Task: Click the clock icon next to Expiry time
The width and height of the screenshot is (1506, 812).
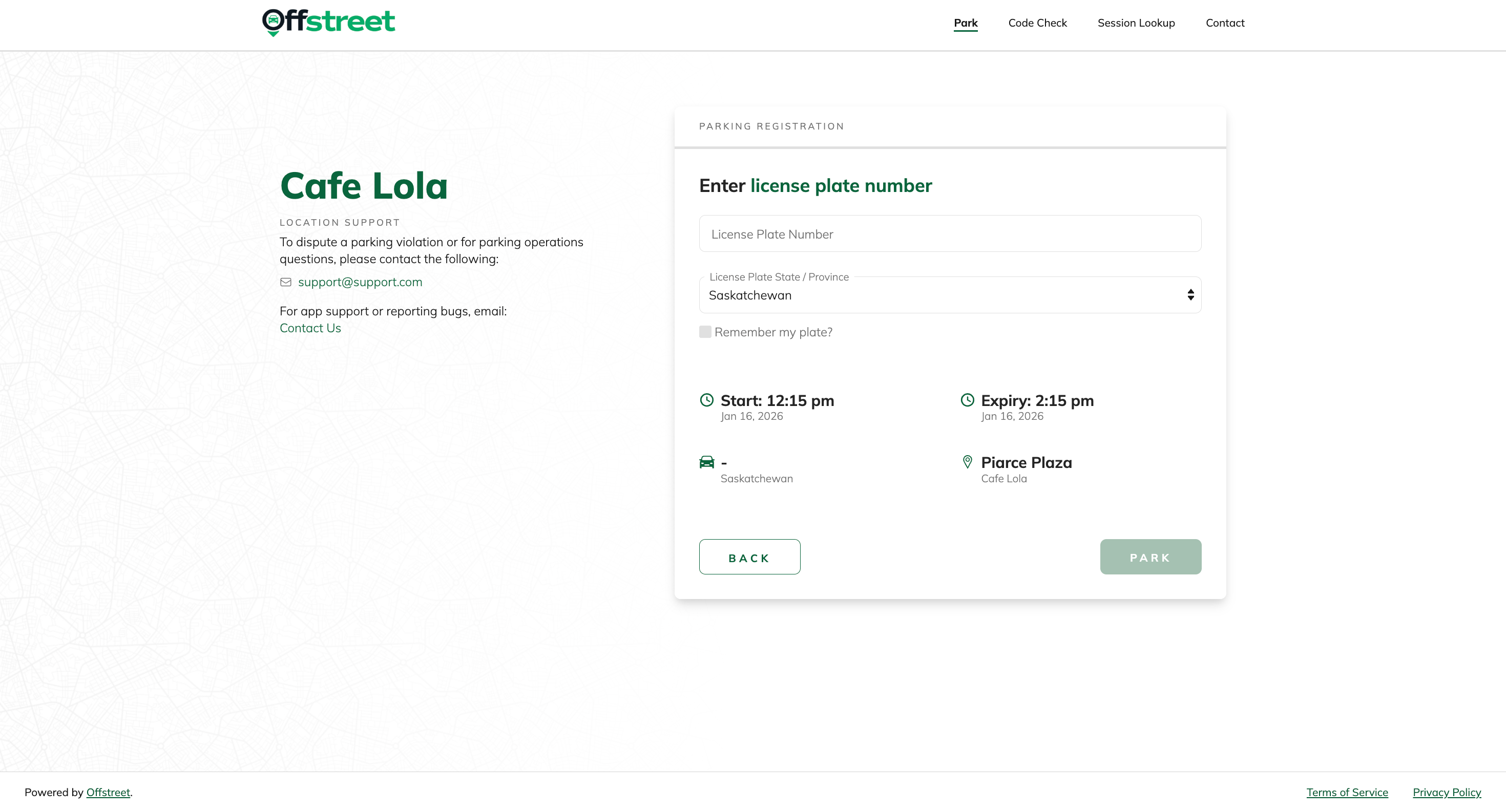Action: click(968, 400)
